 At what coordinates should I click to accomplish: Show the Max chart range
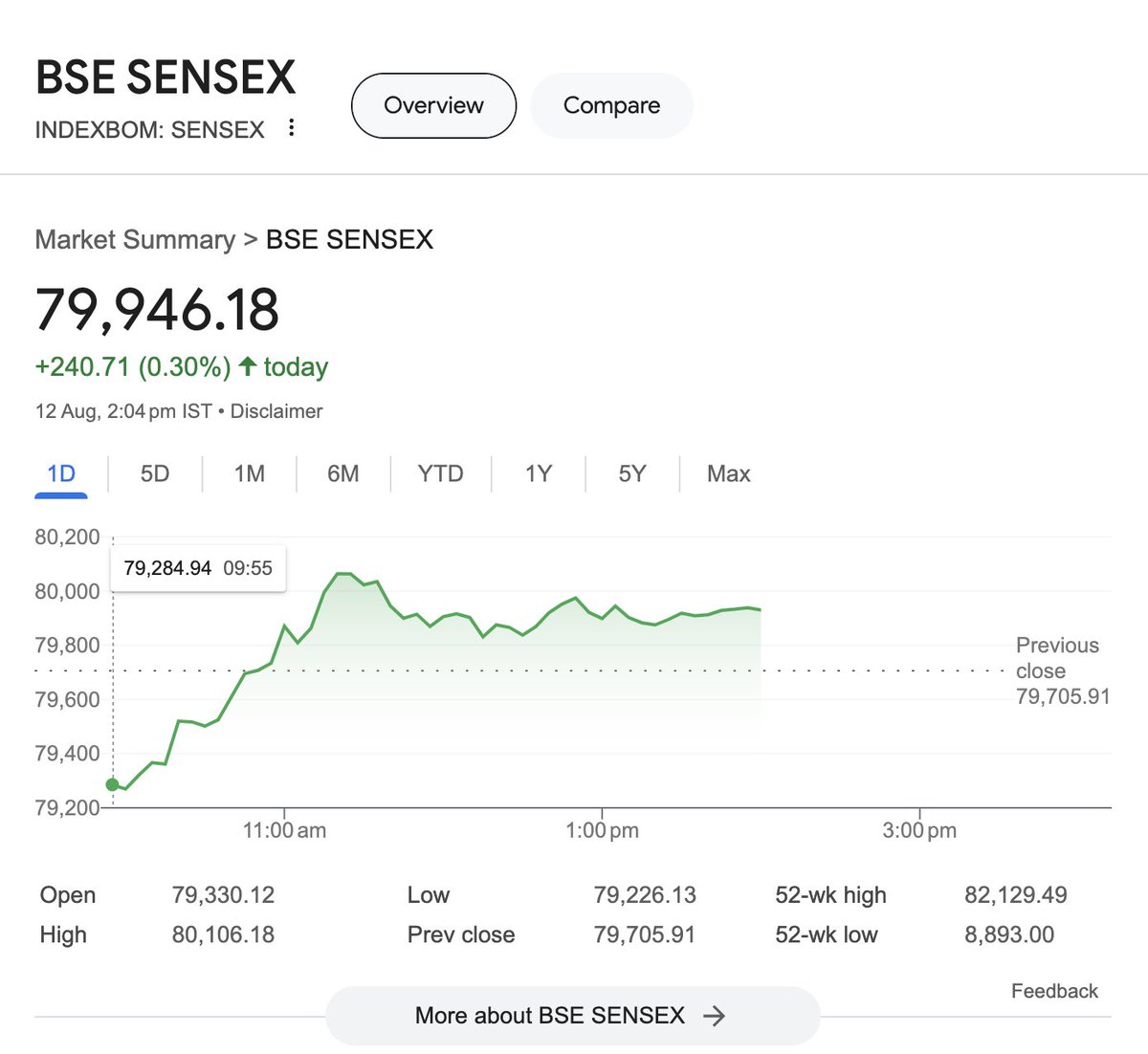(729, 474)
